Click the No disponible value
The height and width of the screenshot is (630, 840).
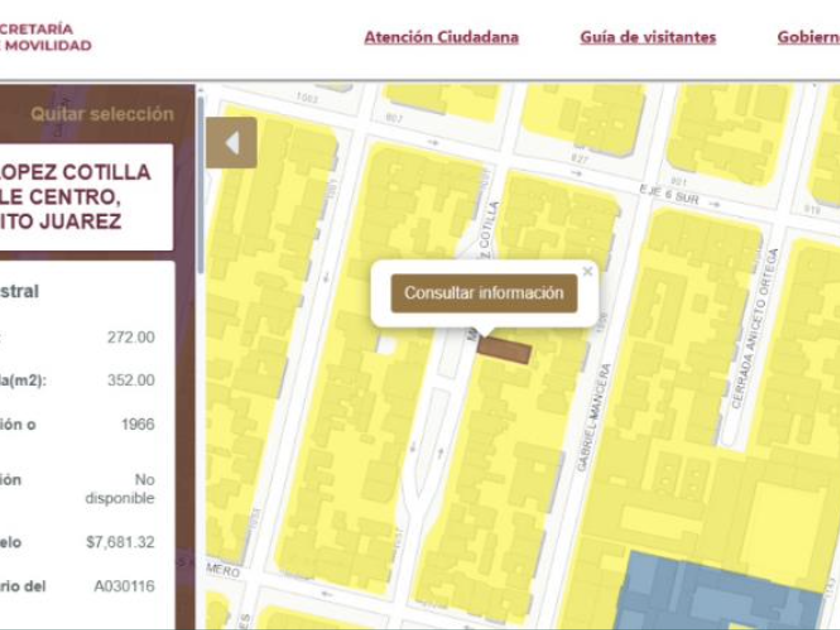[120, 489]
